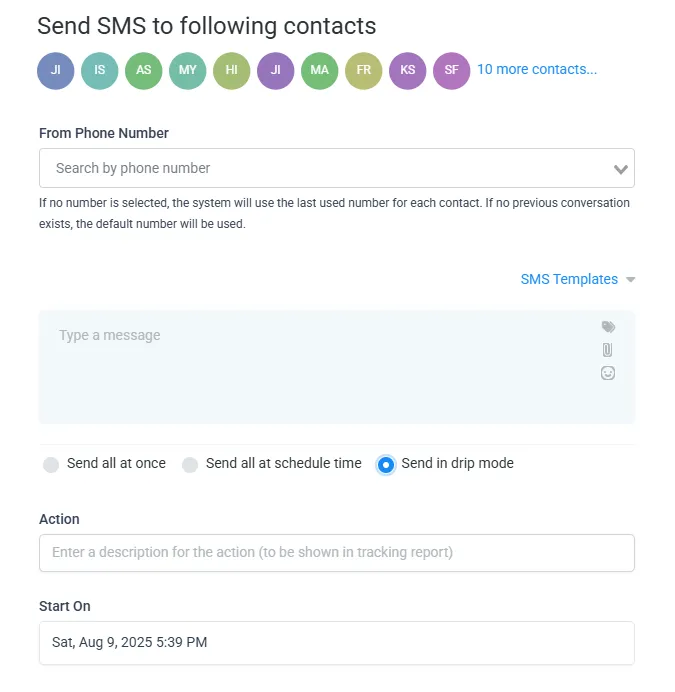Show the 10 more contacts link

click(x=537, y=70)
